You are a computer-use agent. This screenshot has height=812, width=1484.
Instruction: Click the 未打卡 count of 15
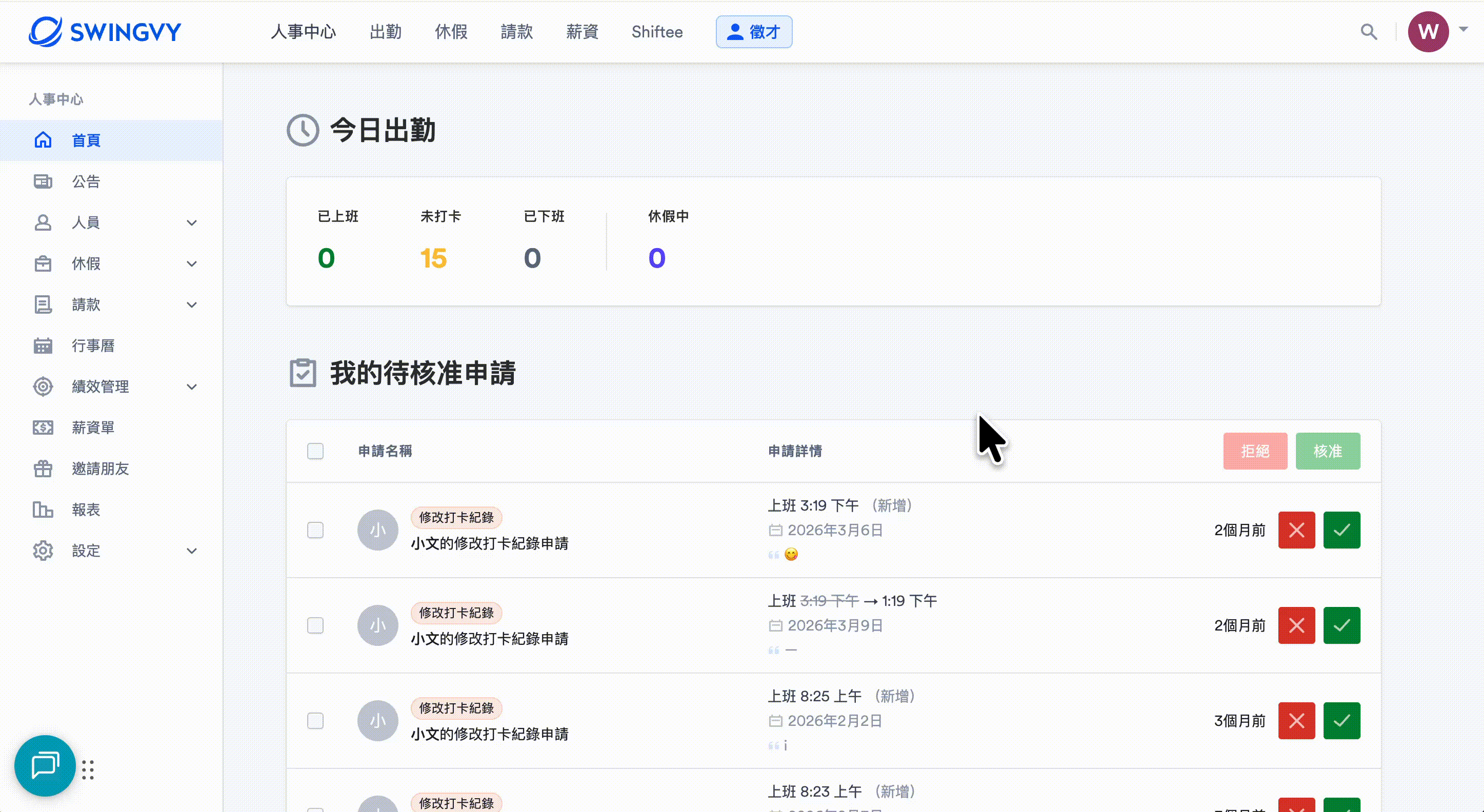point(433,257)
